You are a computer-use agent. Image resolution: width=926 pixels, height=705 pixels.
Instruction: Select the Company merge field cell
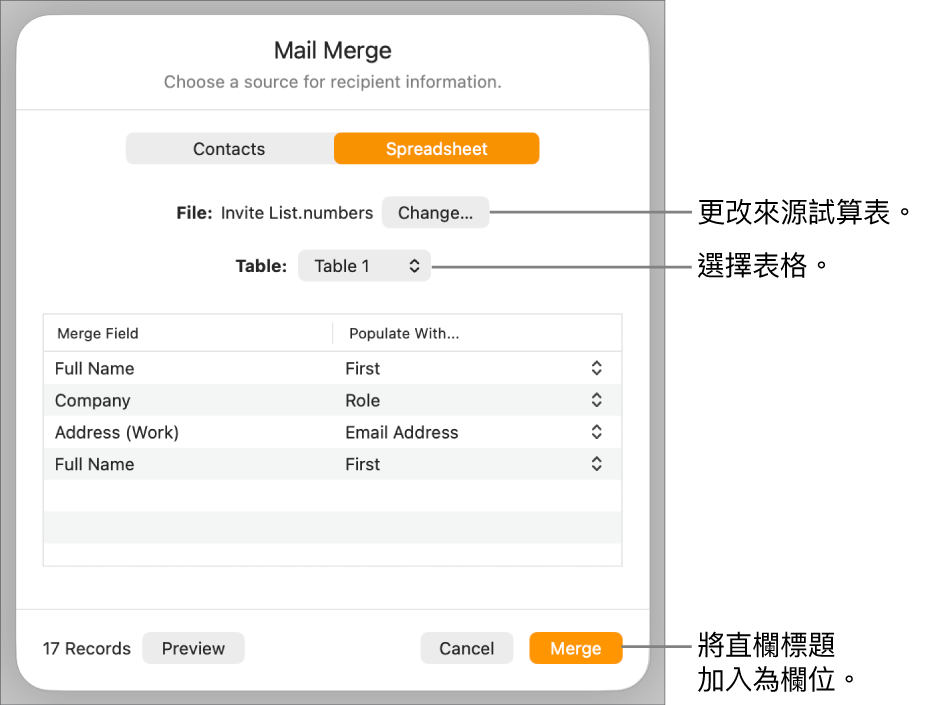coord(93,400)
